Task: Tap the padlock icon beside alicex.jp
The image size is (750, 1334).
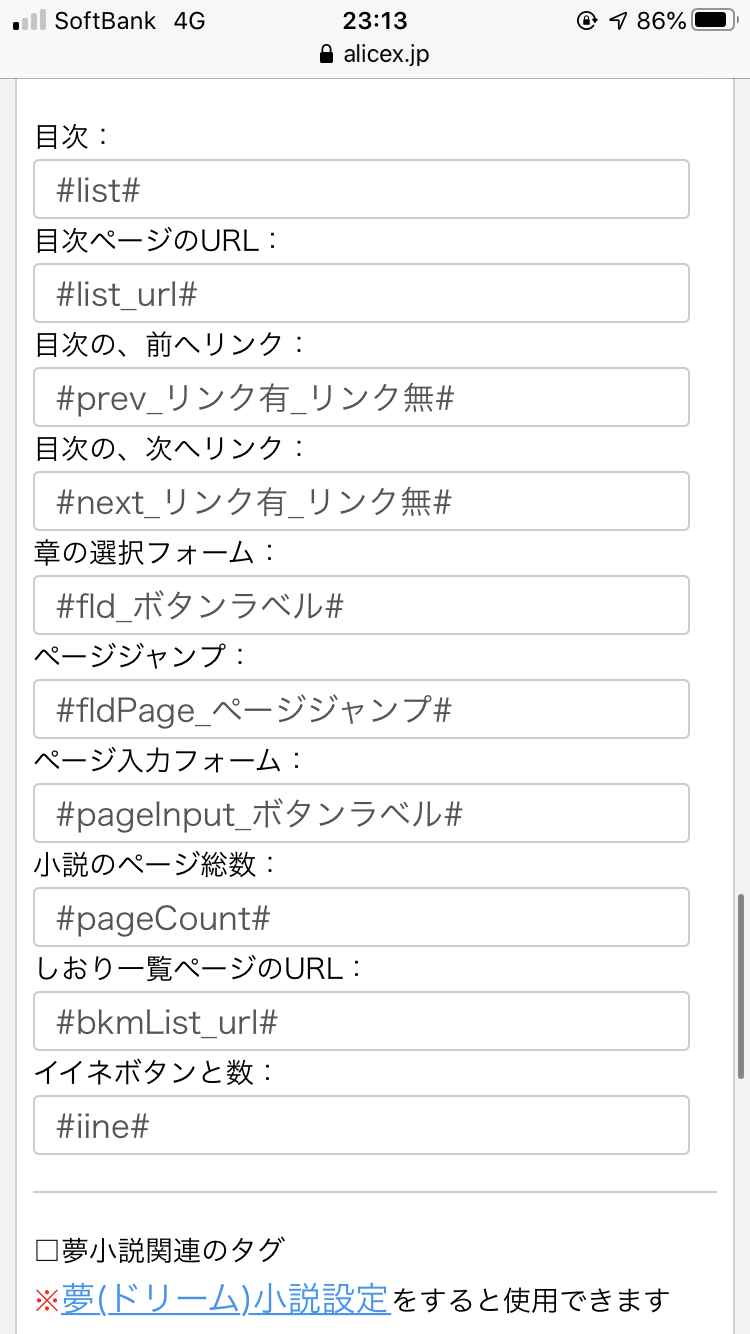Action: click(325, 54)
